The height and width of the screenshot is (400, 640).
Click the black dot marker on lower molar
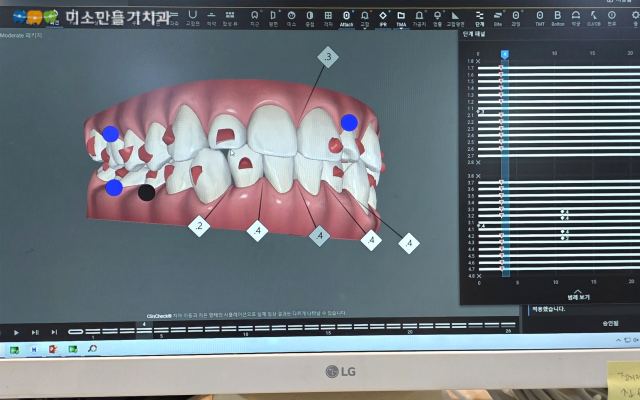146,193
